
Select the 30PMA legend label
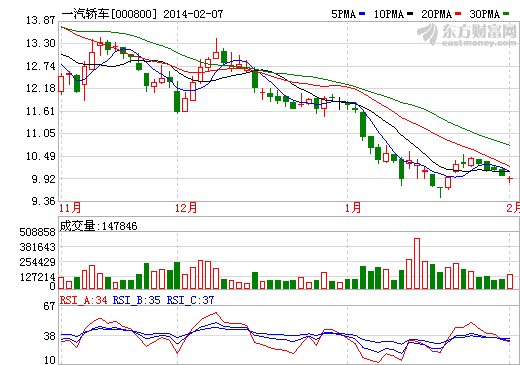(x=485, y=14)
